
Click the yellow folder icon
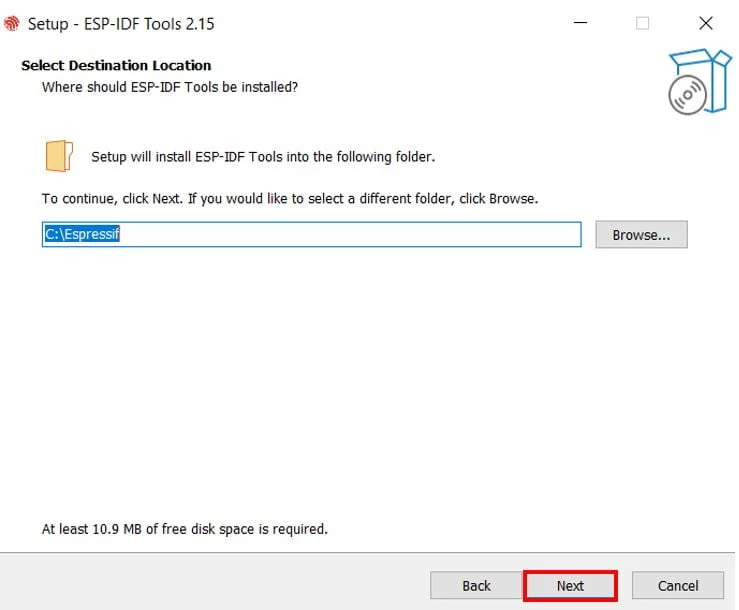tap(59, 156)
